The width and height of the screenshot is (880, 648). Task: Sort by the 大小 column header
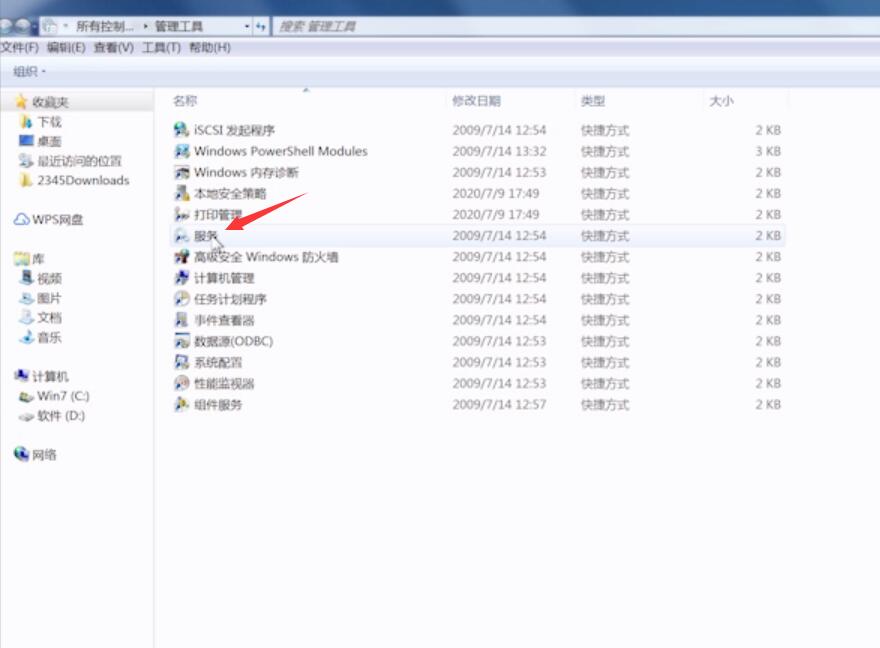click(x=721, y=101)
